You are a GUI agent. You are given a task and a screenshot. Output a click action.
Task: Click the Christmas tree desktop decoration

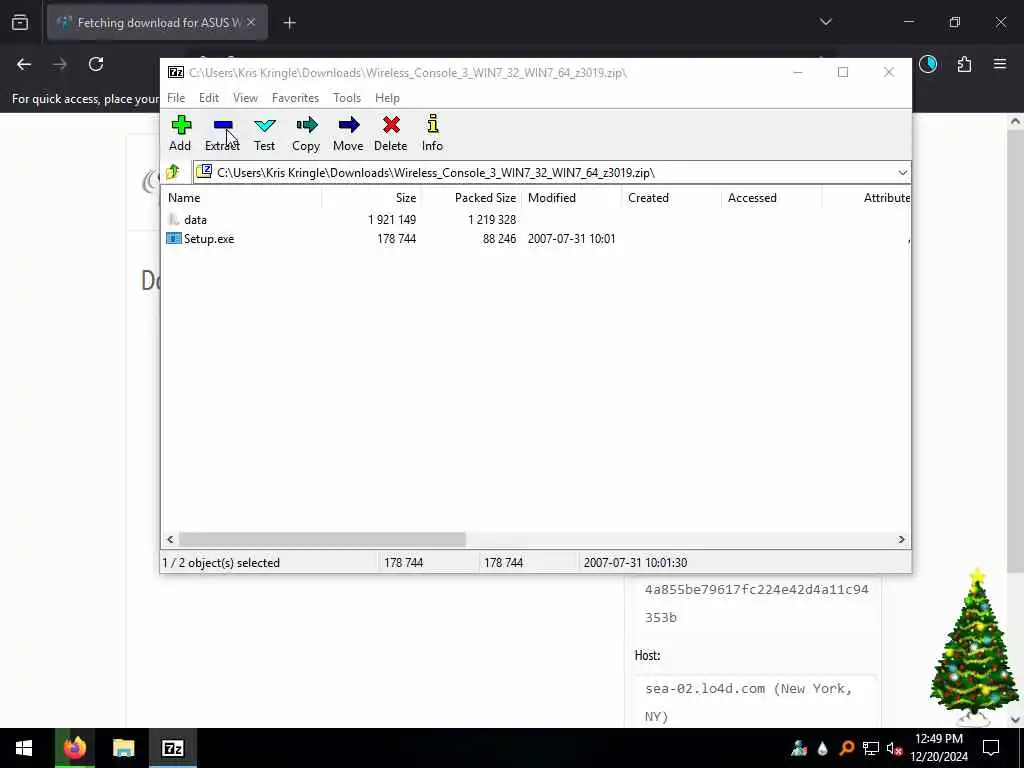tap(974, 647)
